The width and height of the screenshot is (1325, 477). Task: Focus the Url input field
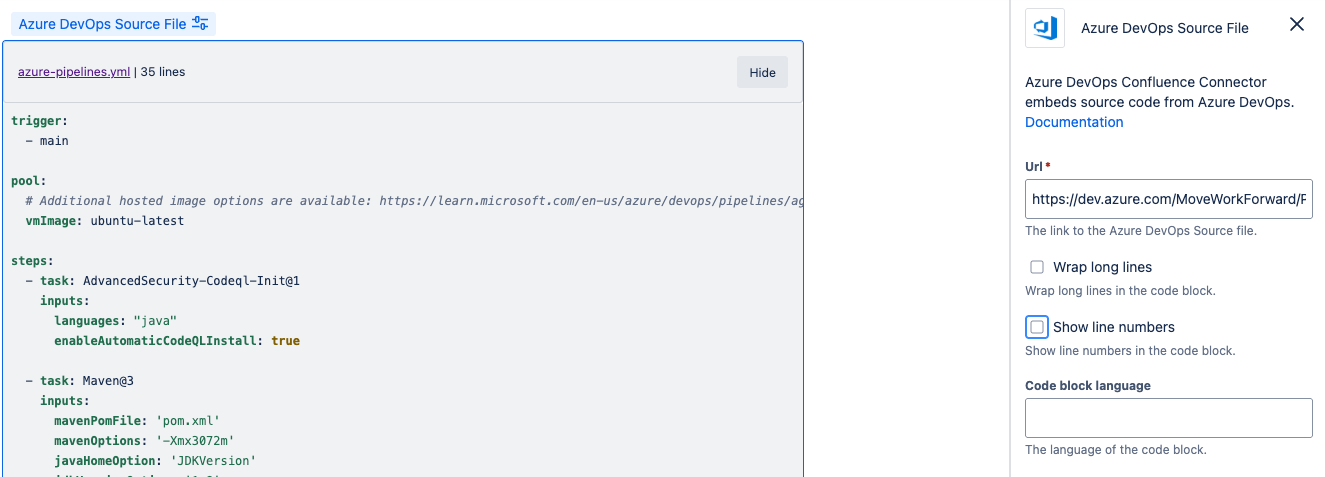tap(1168, 199)
